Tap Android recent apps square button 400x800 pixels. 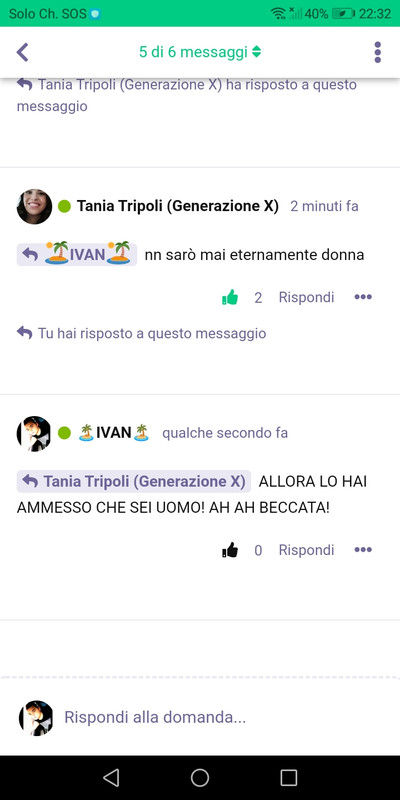289,778
